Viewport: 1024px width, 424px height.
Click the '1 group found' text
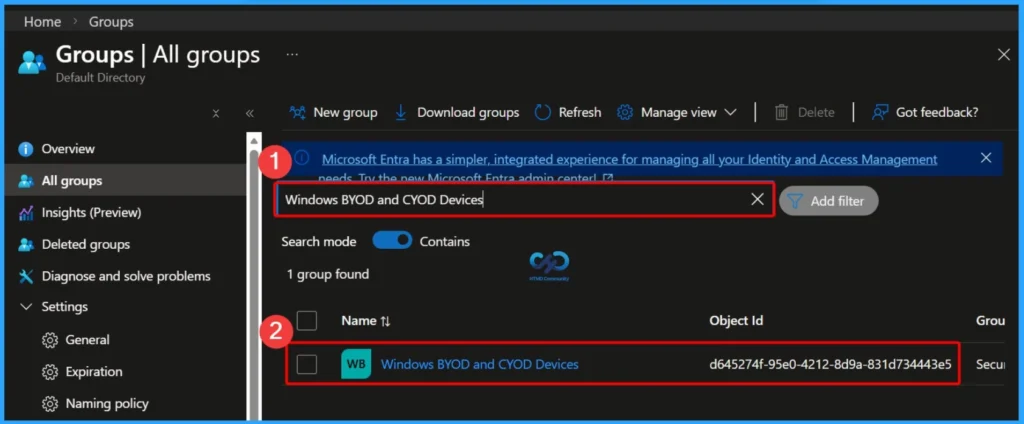[x=328, y=274]
